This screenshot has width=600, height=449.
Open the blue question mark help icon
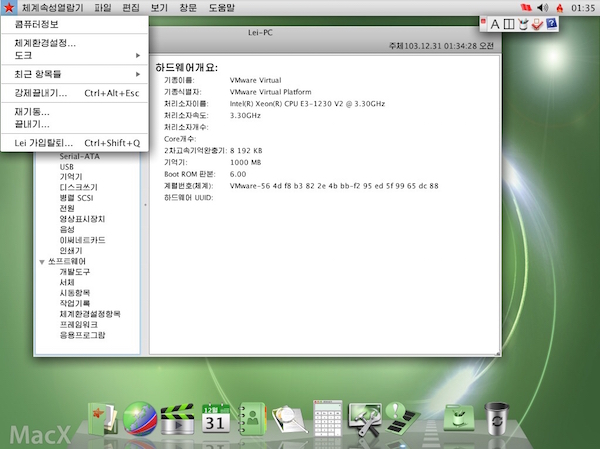point(551,24)
